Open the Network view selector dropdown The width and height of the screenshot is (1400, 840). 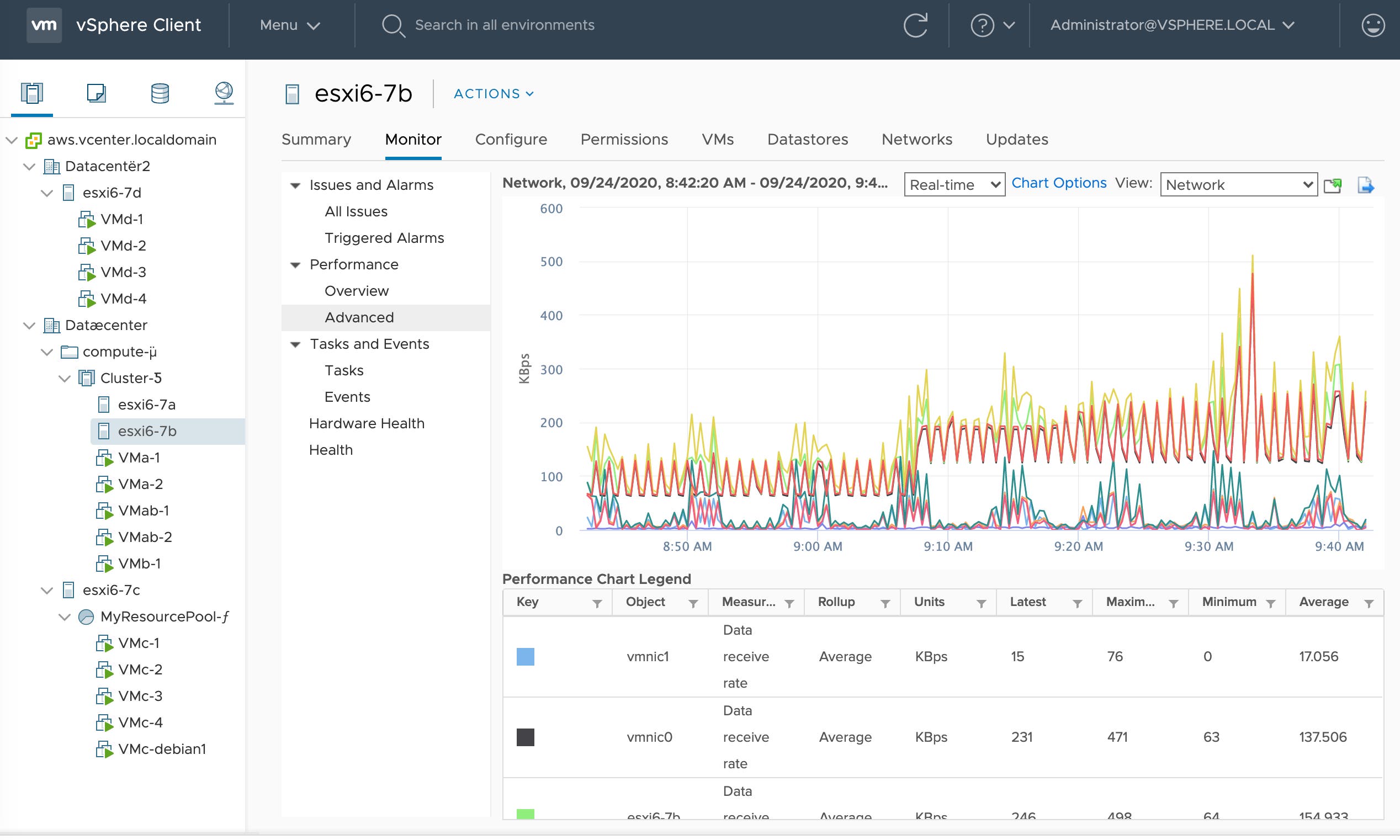[1239, 184]
